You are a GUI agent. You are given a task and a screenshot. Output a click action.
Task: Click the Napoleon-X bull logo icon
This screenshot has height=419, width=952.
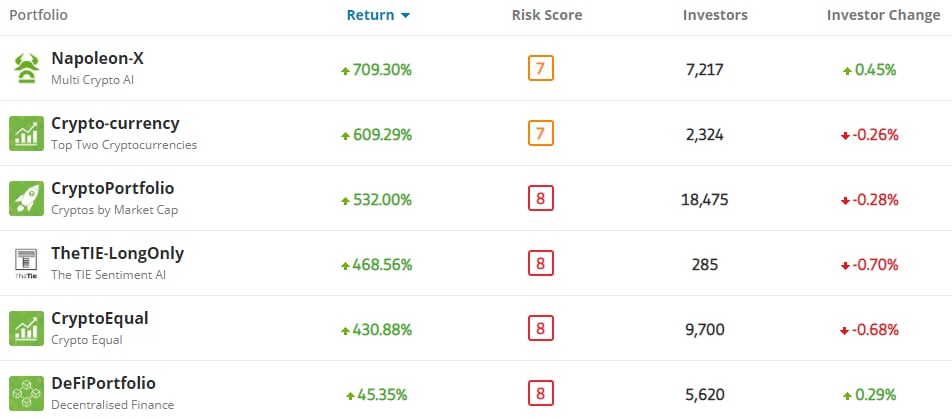pyautogui.click(x=25, y=68)
